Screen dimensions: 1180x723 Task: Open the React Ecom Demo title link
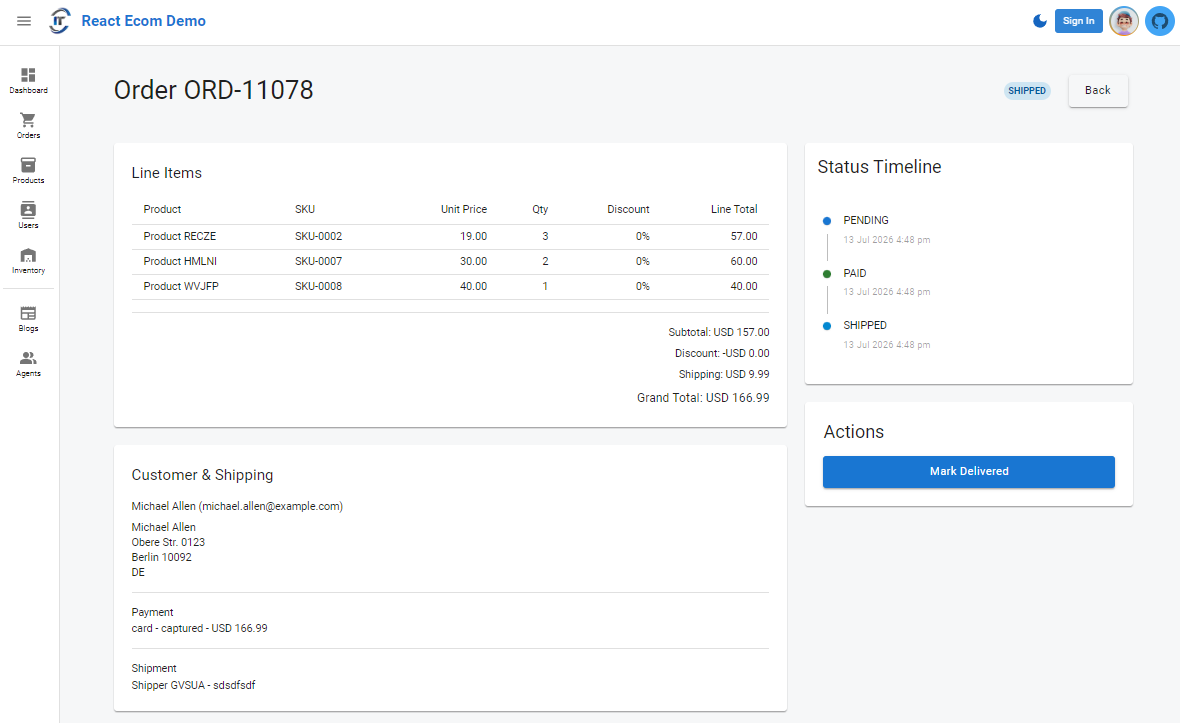[x=143, y=21]
